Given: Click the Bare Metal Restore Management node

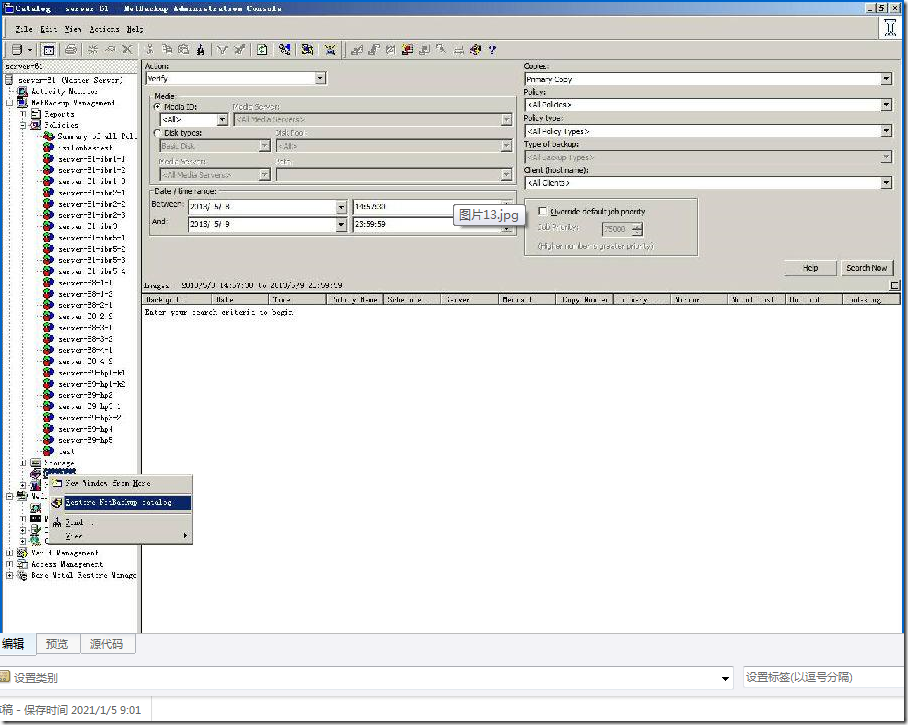Looking at the screenshot, I should 83,576.
